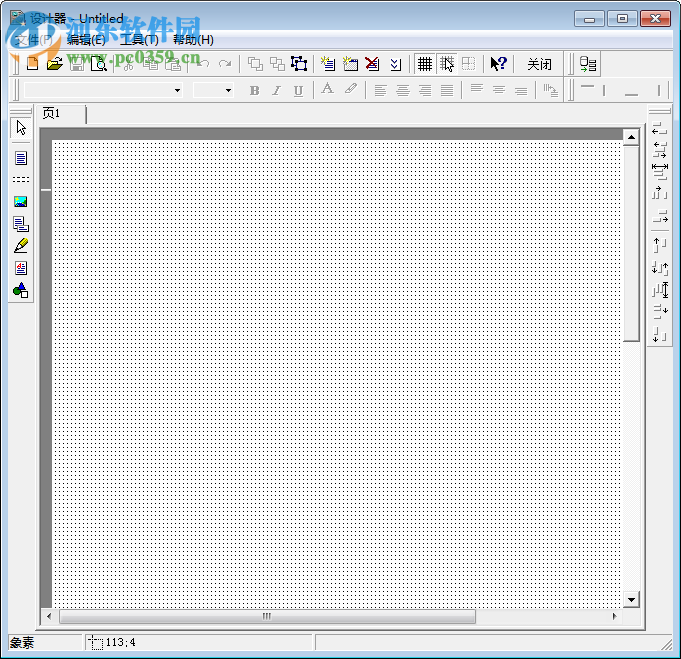Screen dimensions: 681x659
Task: Click the vertical scrollbar thumb
Action: (631, 244)
